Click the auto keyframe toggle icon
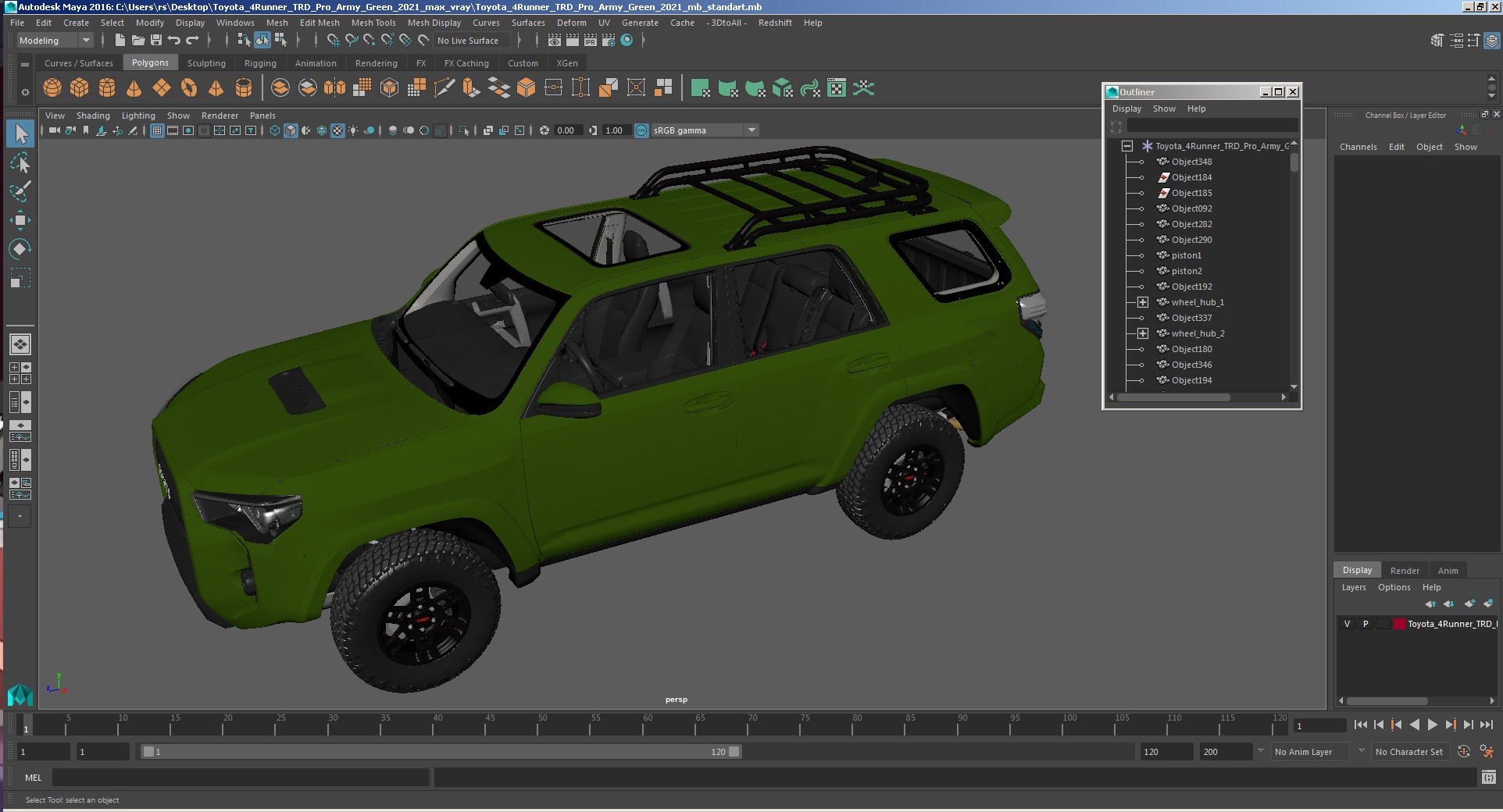 coord(1464,752)
